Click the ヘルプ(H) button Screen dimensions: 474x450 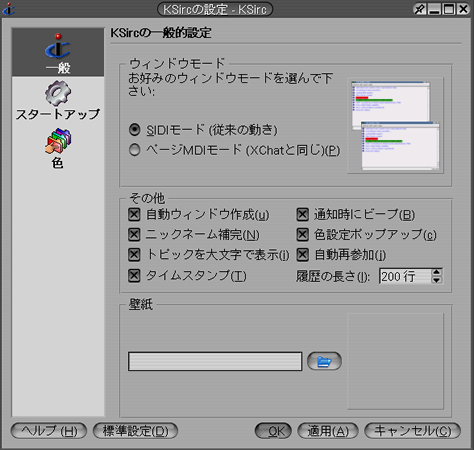pos(49,431)
